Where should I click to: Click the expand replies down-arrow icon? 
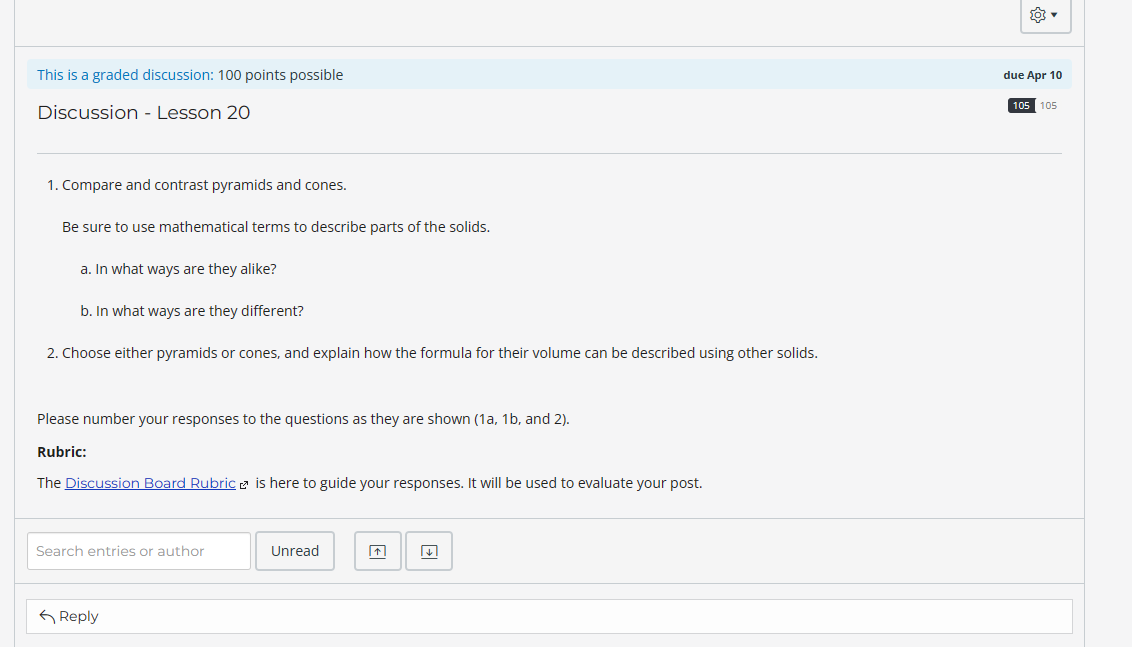click(428, 551)
